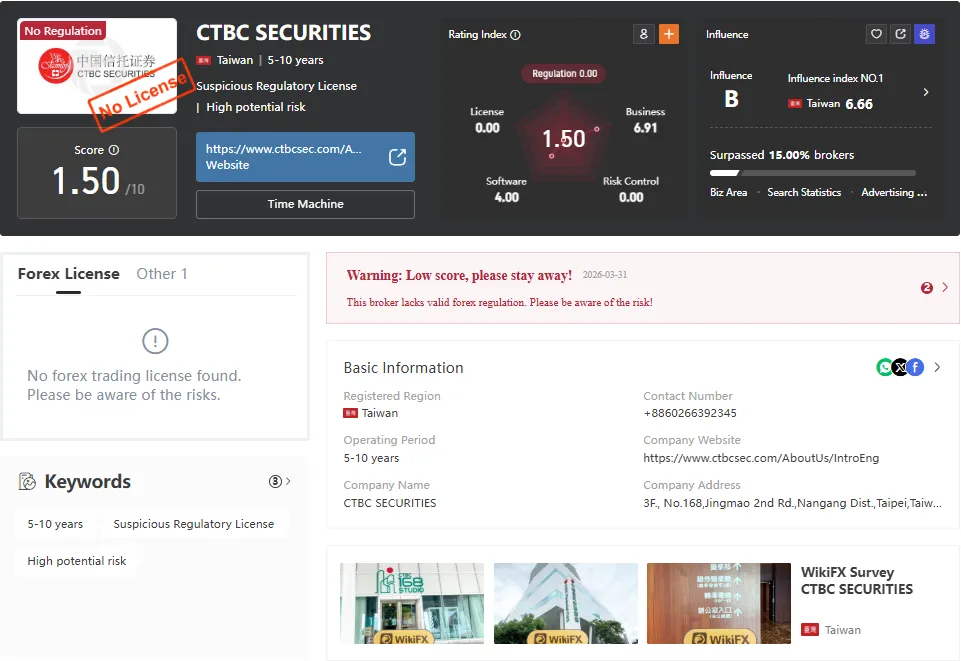Image resolution: width=961 pixels, height=661 pixels.
Task: Switch to the Other 1 tab
Action: pos(162,274)
